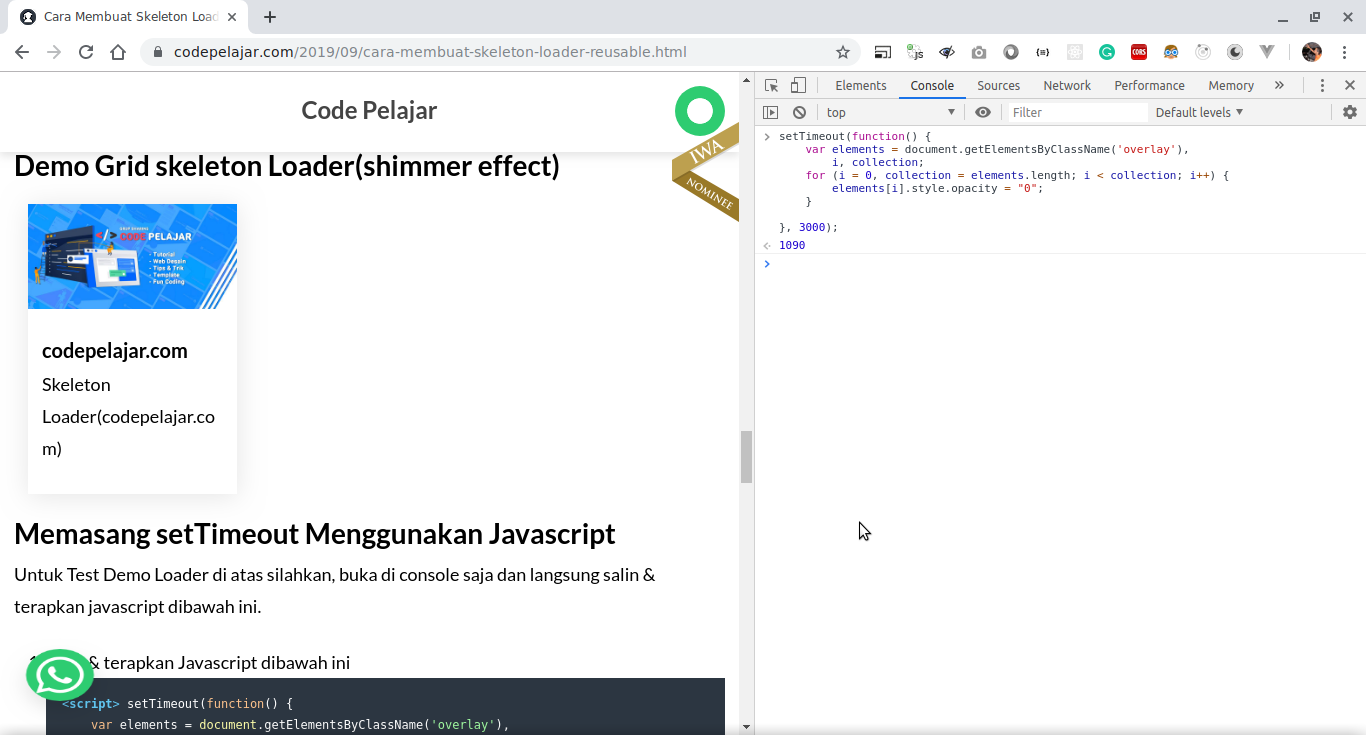The image size is (1366, 735).
Task: Show the console sidebar
Action: [x=771, y=113]
